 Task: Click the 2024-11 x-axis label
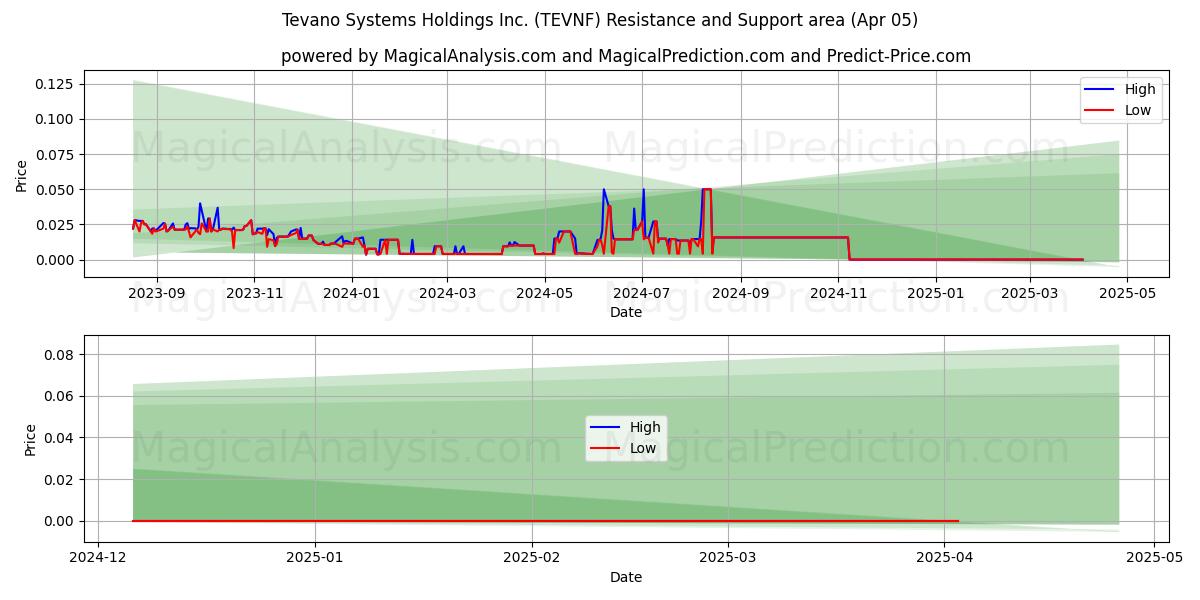pos(838,293)
